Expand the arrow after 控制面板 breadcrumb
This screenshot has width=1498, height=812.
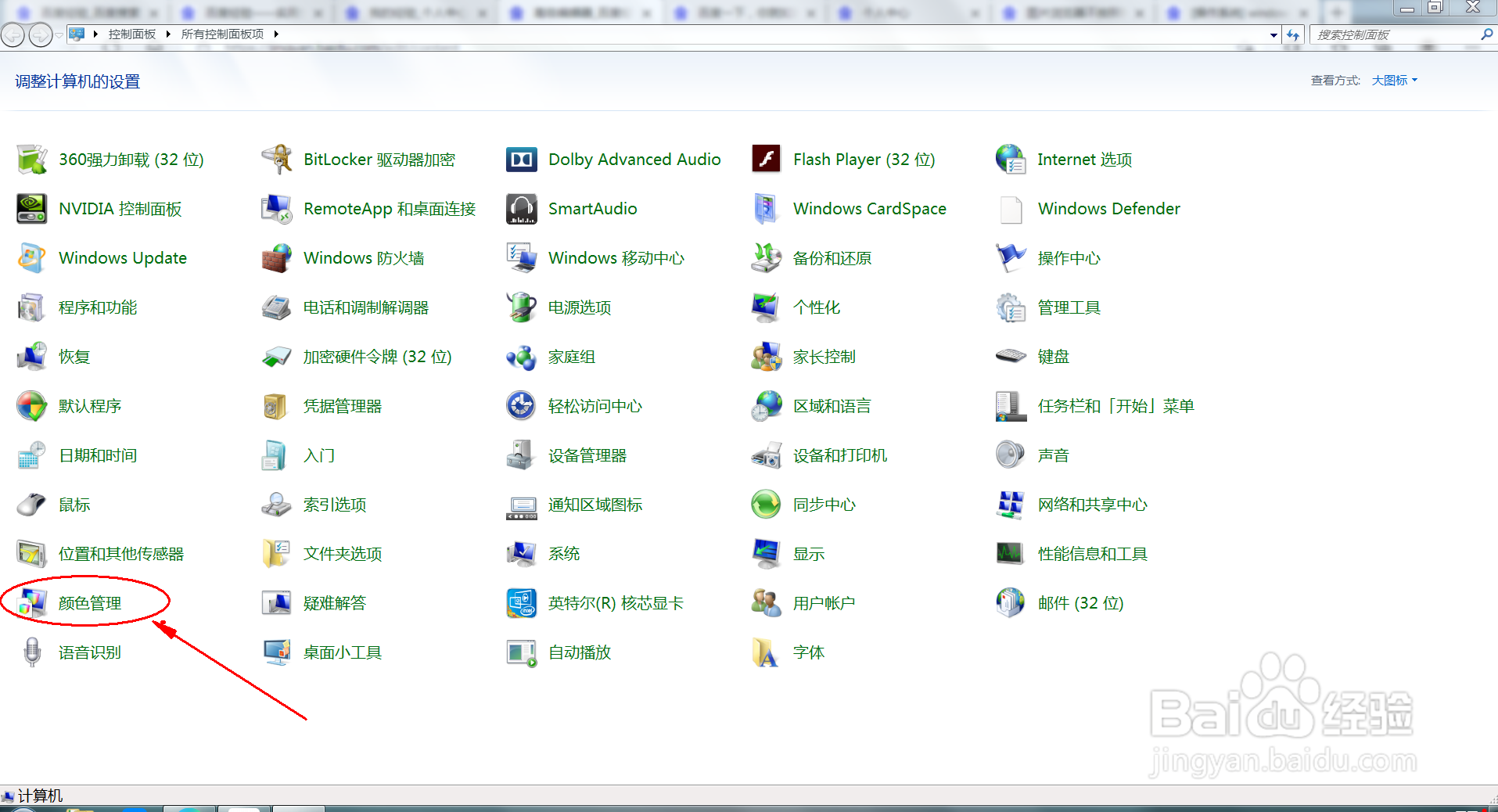pos(168,34)
